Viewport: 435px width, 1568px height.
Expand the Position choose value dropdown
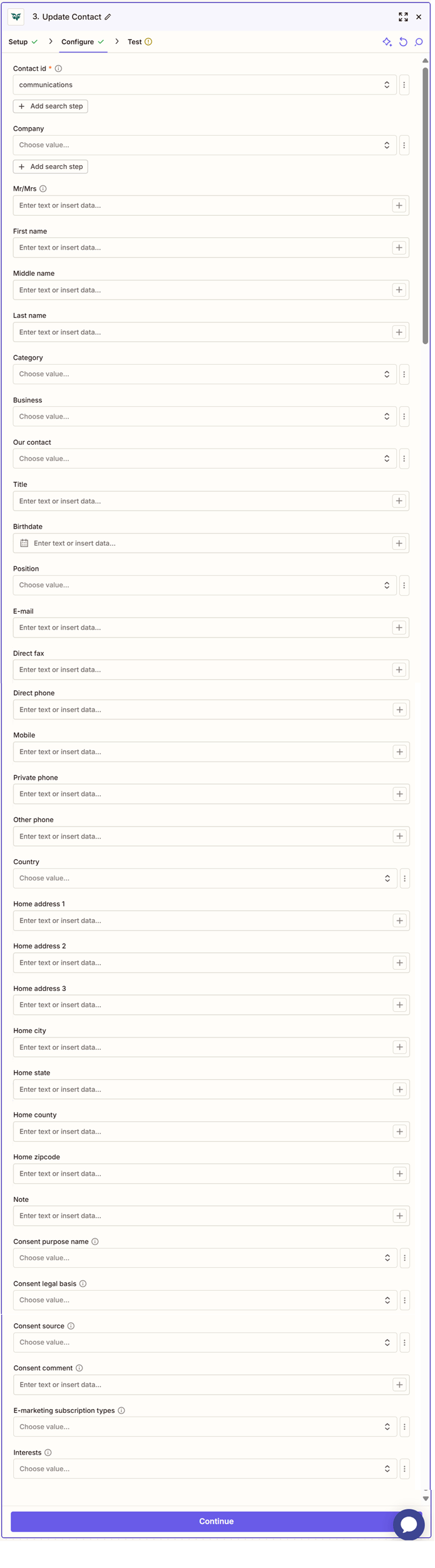[x=205, y=584]
